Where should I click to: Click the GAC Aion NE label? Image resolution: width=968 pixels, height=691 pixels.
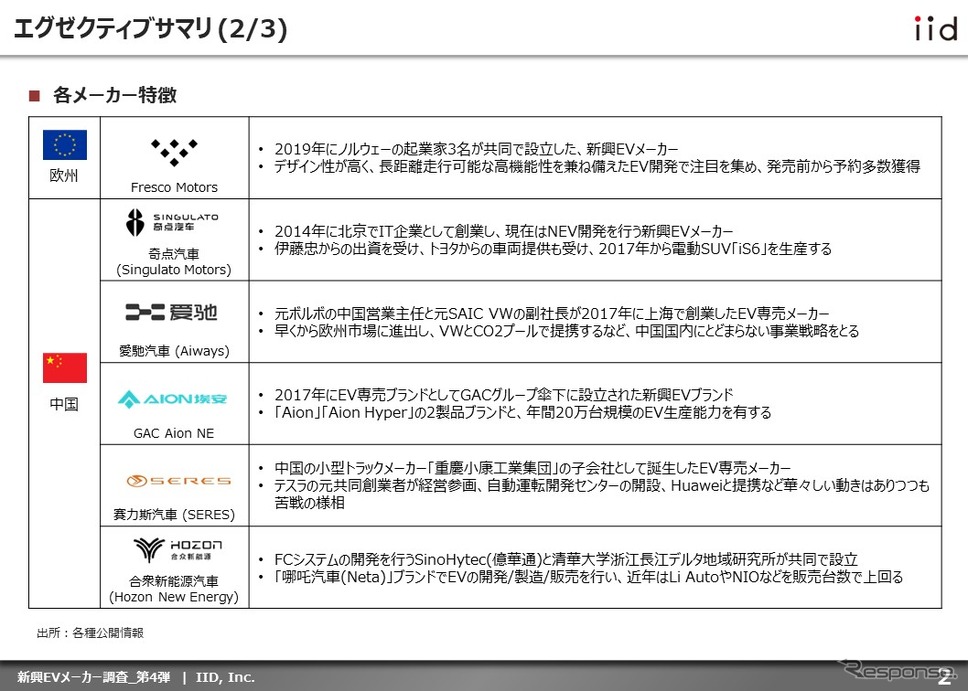[174, 433]
